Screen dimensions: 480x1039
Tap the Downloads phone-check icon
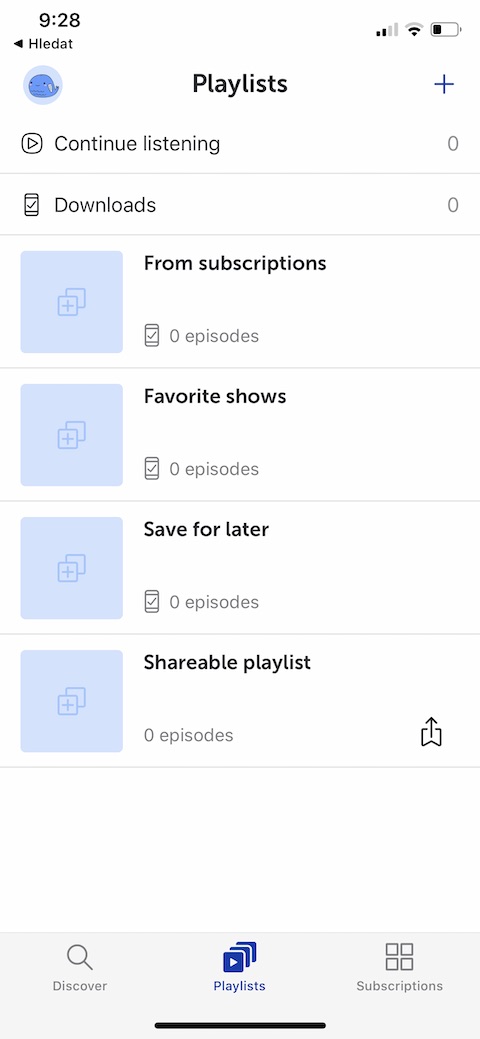point(31,205)
